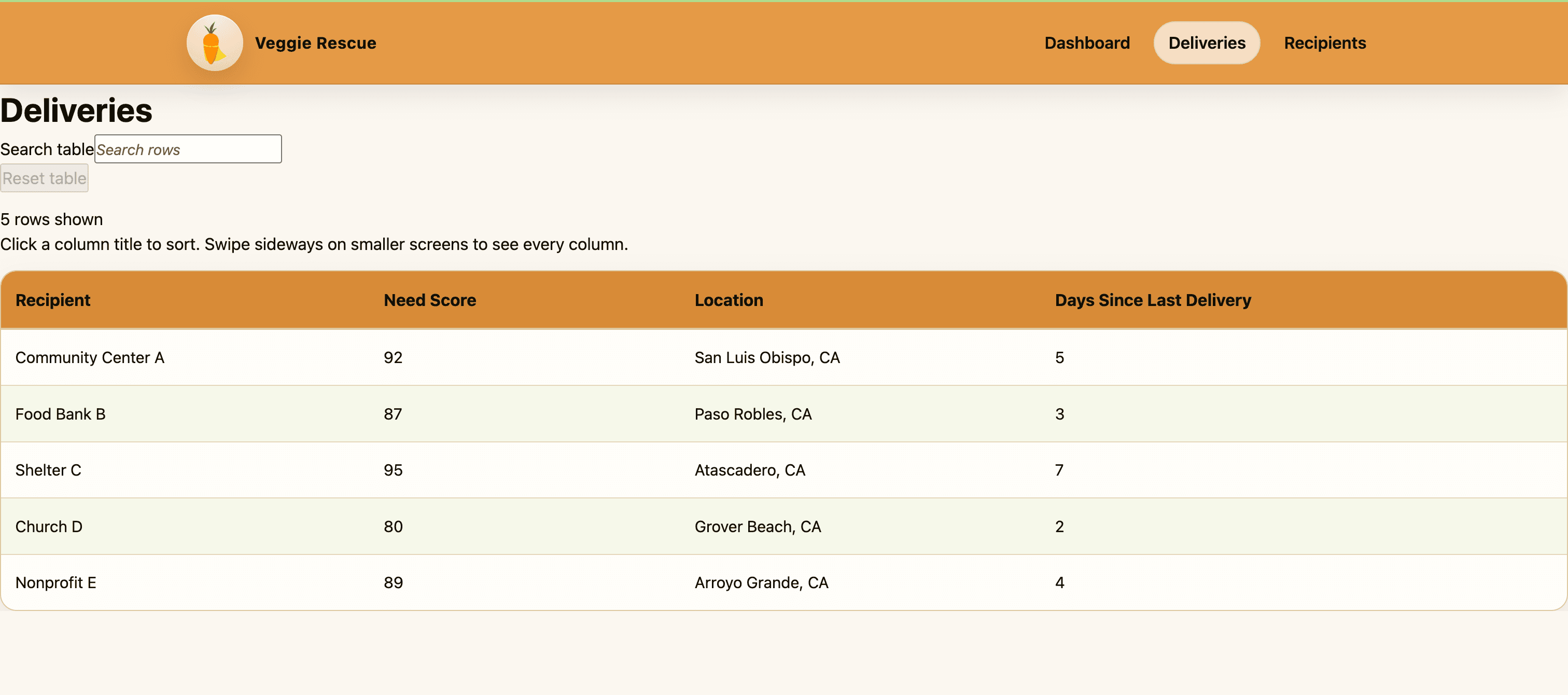Go to the Dashboard page
Screen dimensions: 1568x695
point(1086,43)
